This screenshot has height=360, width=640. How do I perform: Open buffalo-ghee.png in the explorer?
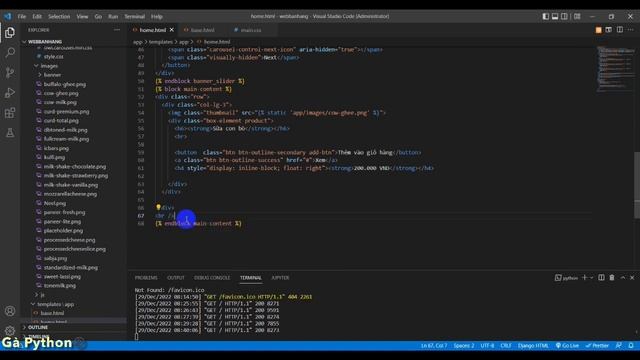(x=64, y=84)
